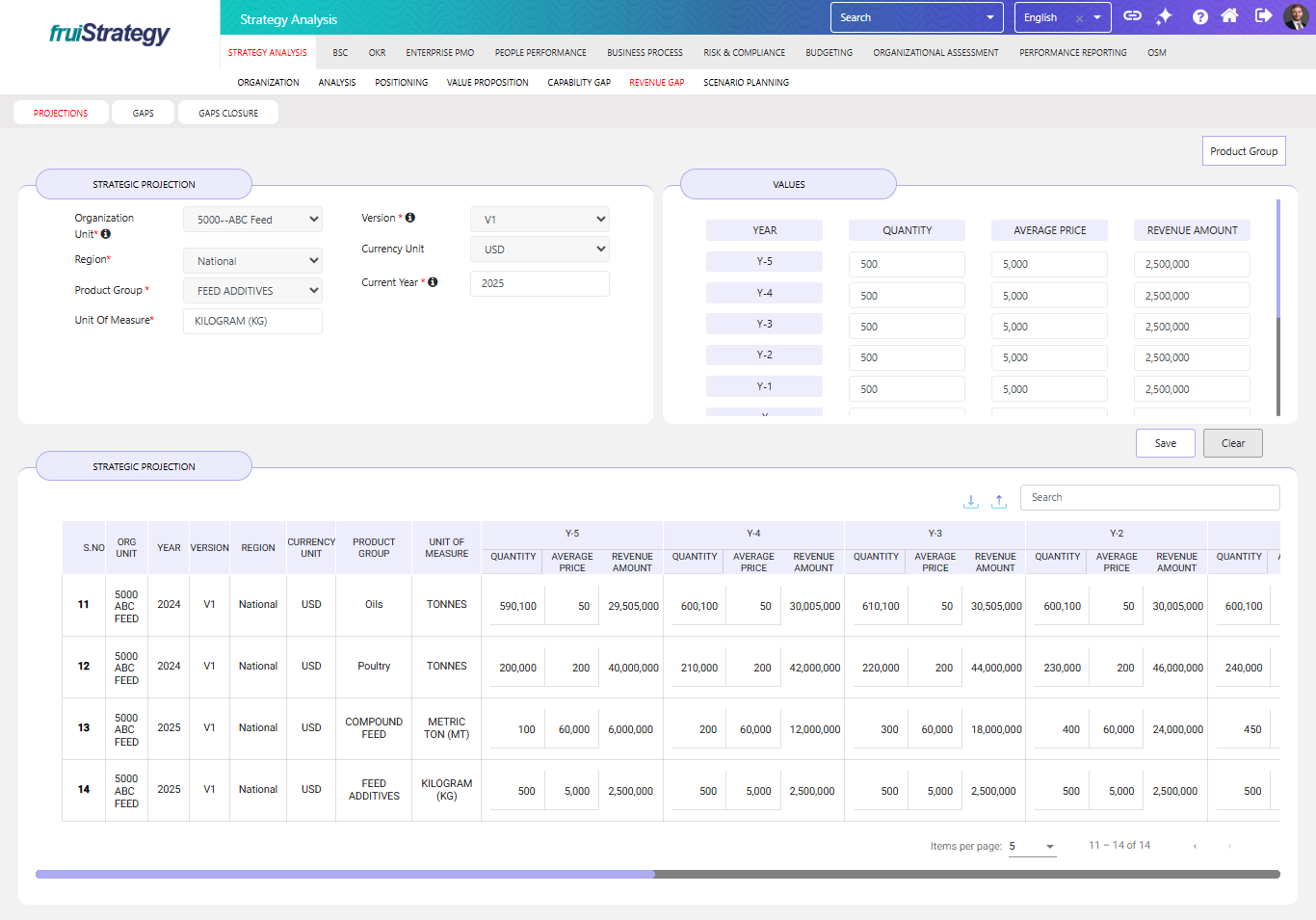Click the logout exit icon

[x=1263, y=16]
